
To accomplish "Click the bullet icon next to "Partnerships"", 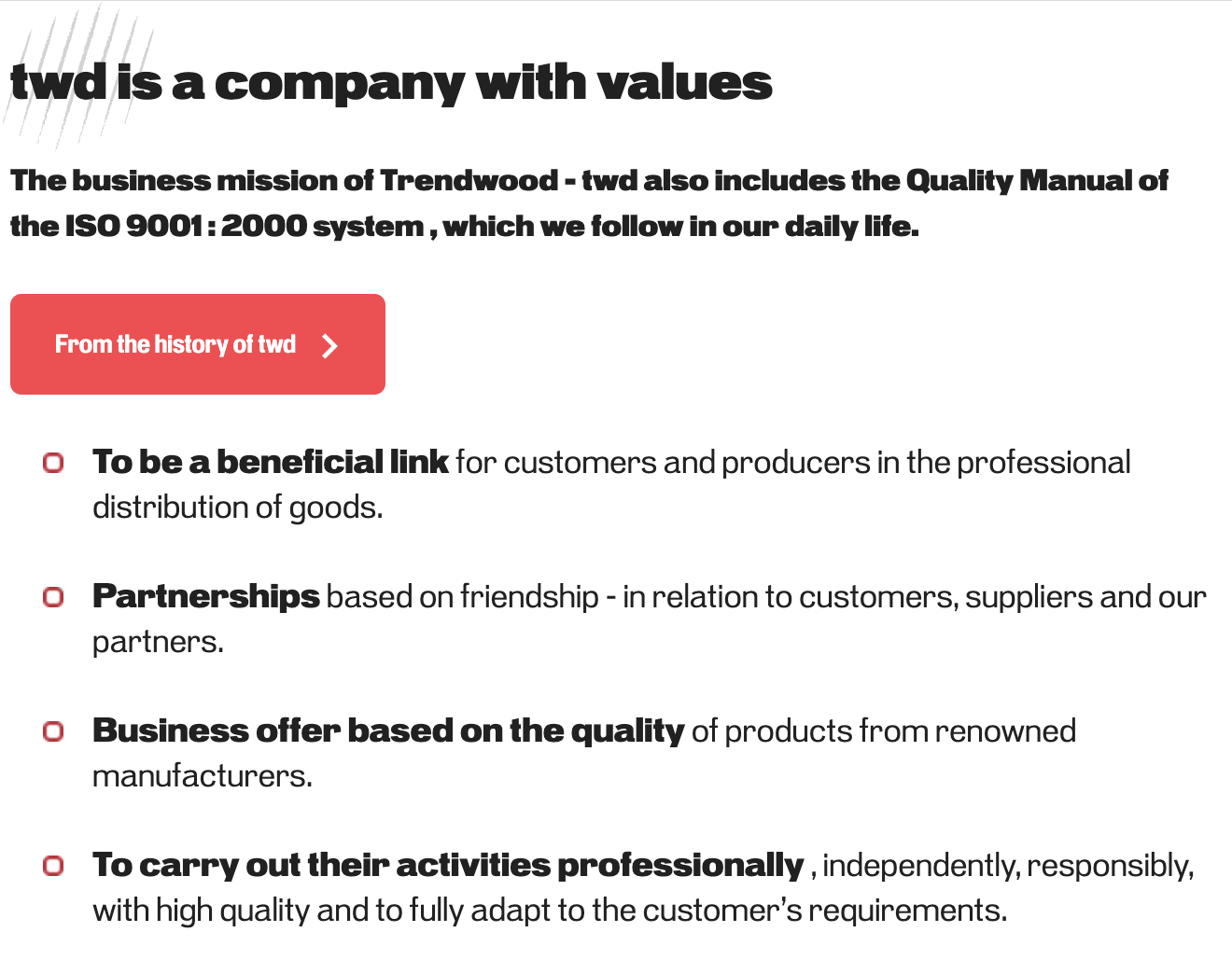I will 53,597.
